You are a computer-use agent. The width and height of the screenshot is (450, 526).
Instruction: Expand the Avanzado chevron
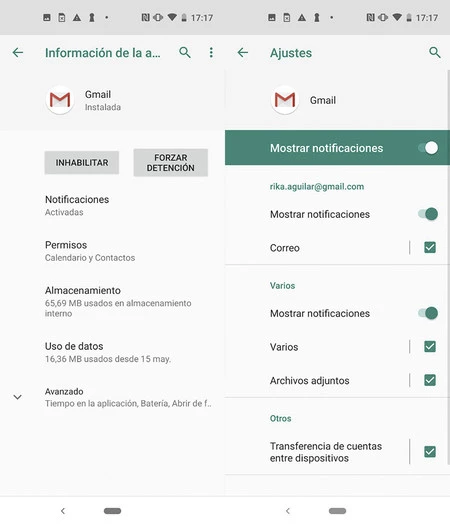17,397
